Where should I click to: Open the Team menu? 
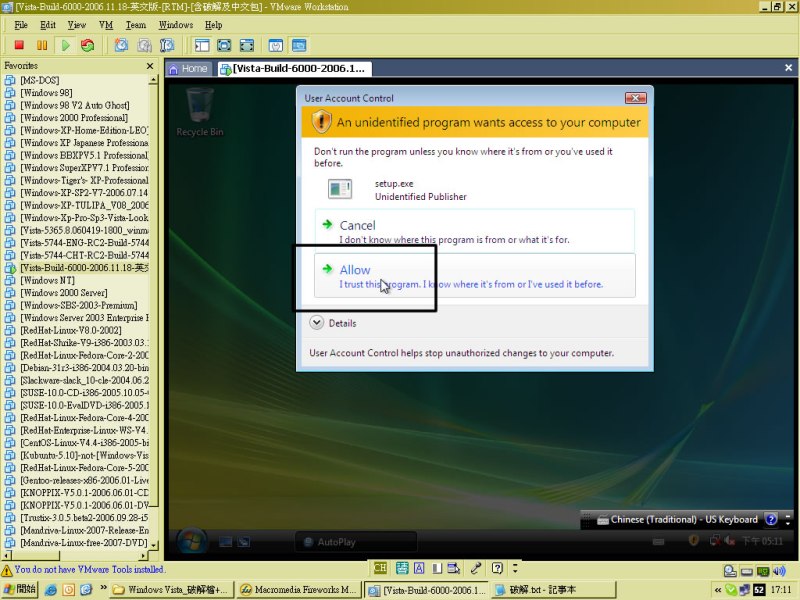[136, 25]
